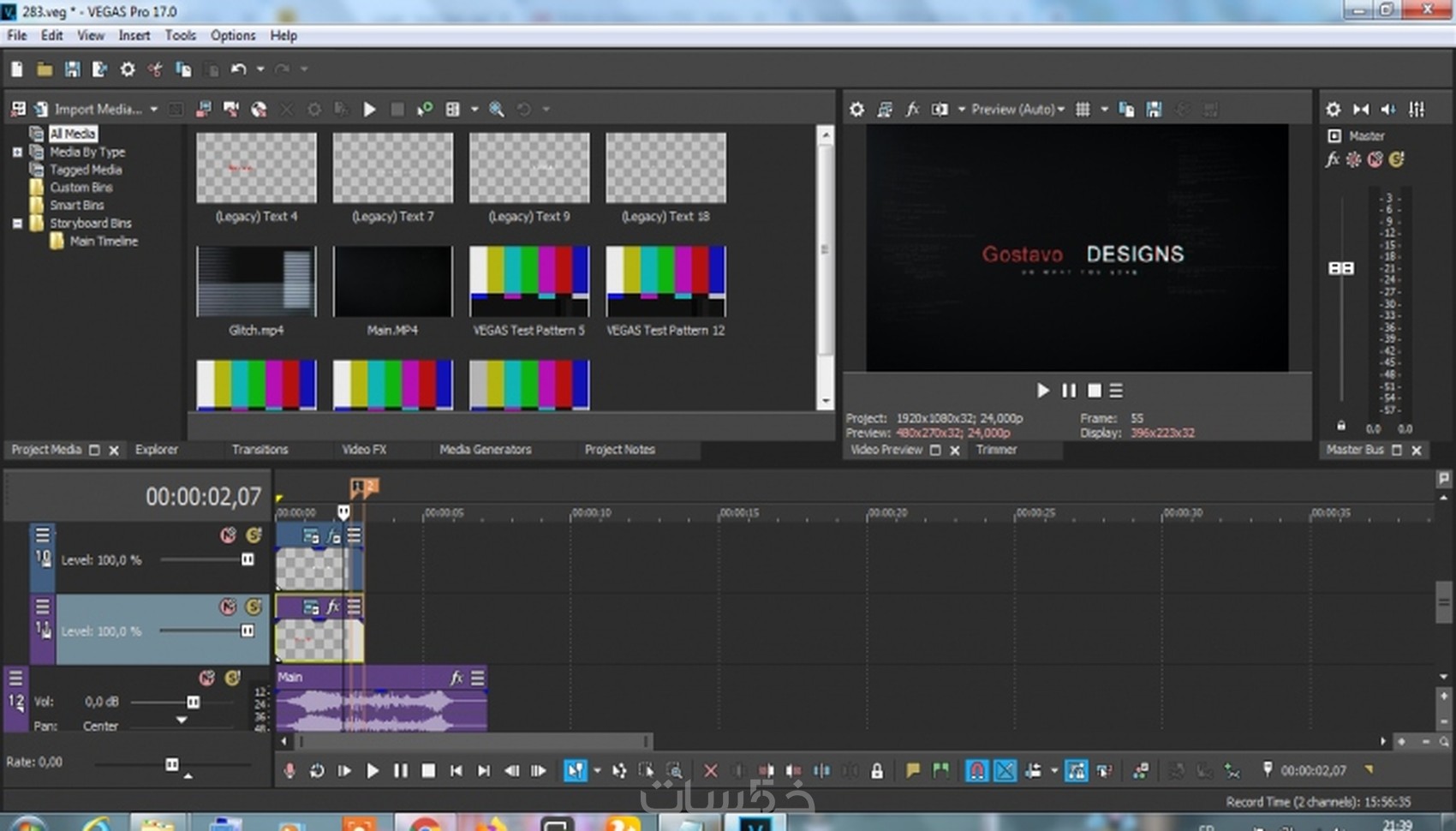Open the undo history dropdown arrow

[x=260, y=69]
